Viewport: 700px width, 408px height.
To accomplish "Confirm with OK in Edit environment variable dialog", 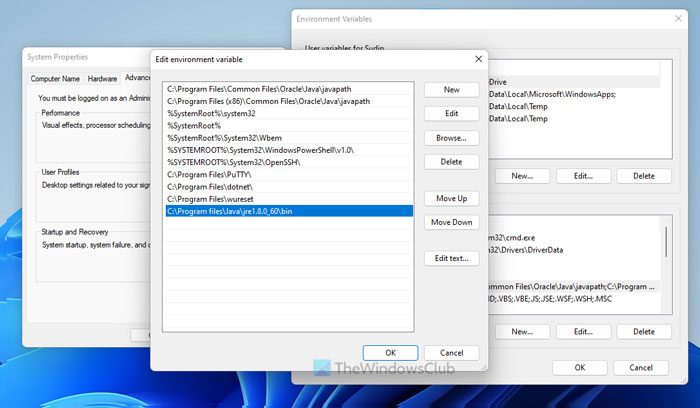I will coord(391,353).
